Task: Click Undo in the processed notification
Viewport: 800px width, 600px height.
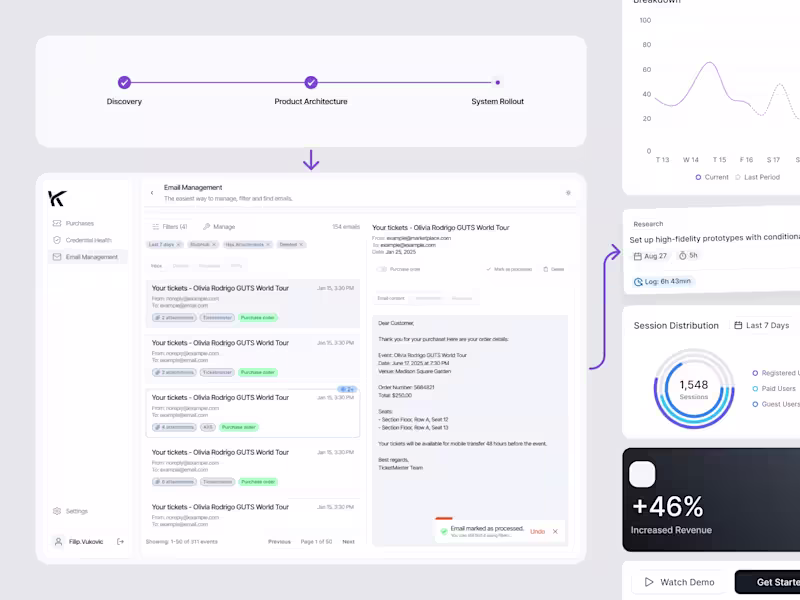Action: coord(537,532)
